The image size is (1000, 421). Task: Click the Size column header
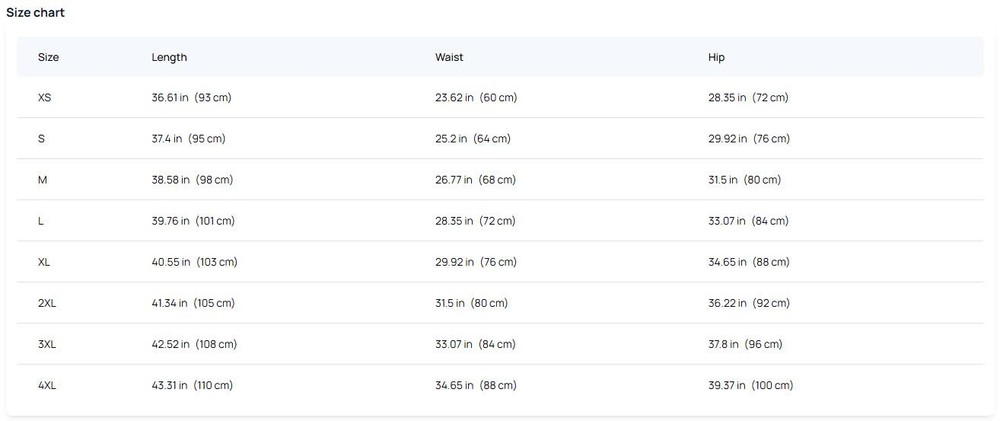(x=48, y=57)
